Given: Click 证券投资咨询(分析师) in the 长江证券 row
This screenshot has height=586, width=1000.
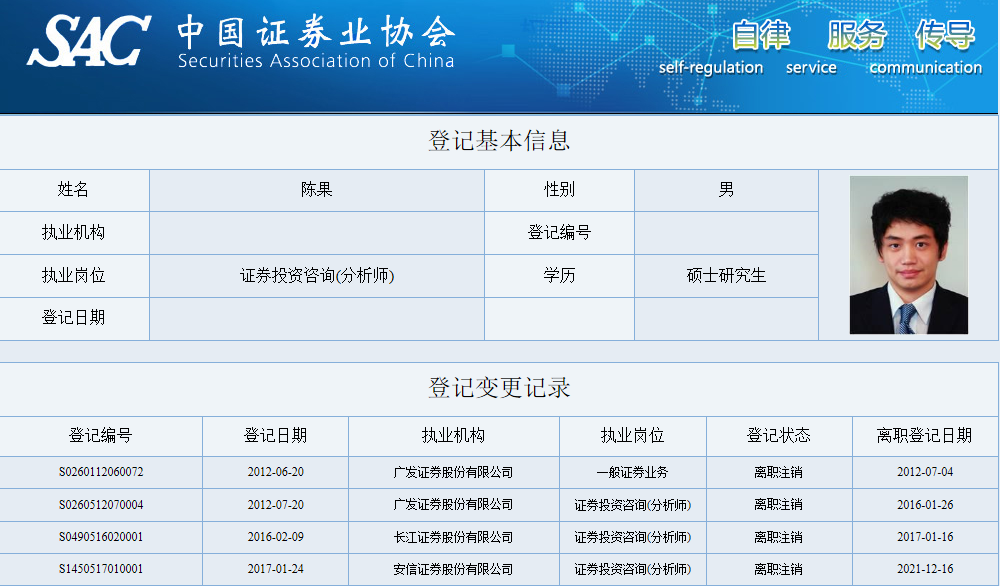Looking at the screenshot, I should (633, 537).
